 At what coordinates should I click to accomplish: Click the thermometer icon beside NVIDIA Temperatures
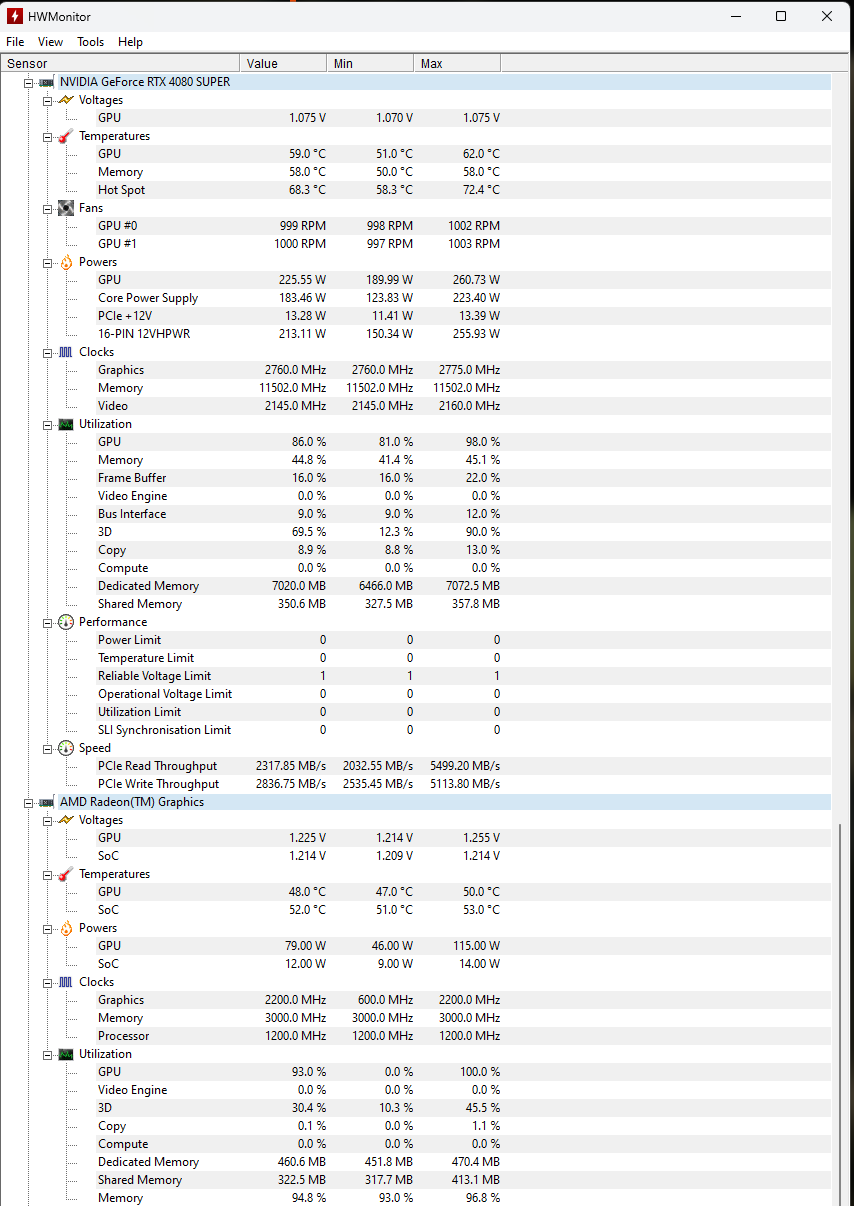pyautogui.click(x=66, y=136)
